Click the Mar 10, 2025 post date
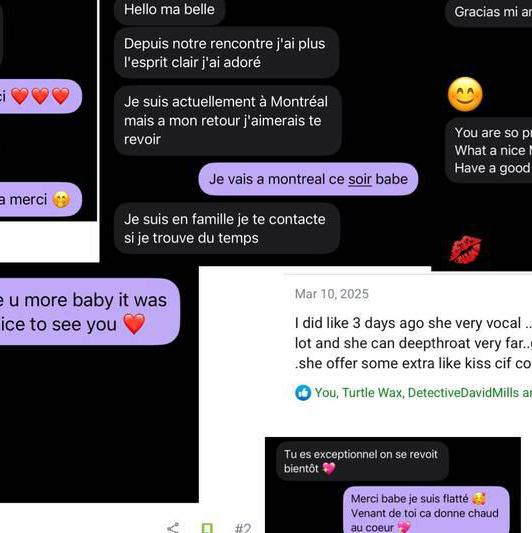 pos(332,294)
